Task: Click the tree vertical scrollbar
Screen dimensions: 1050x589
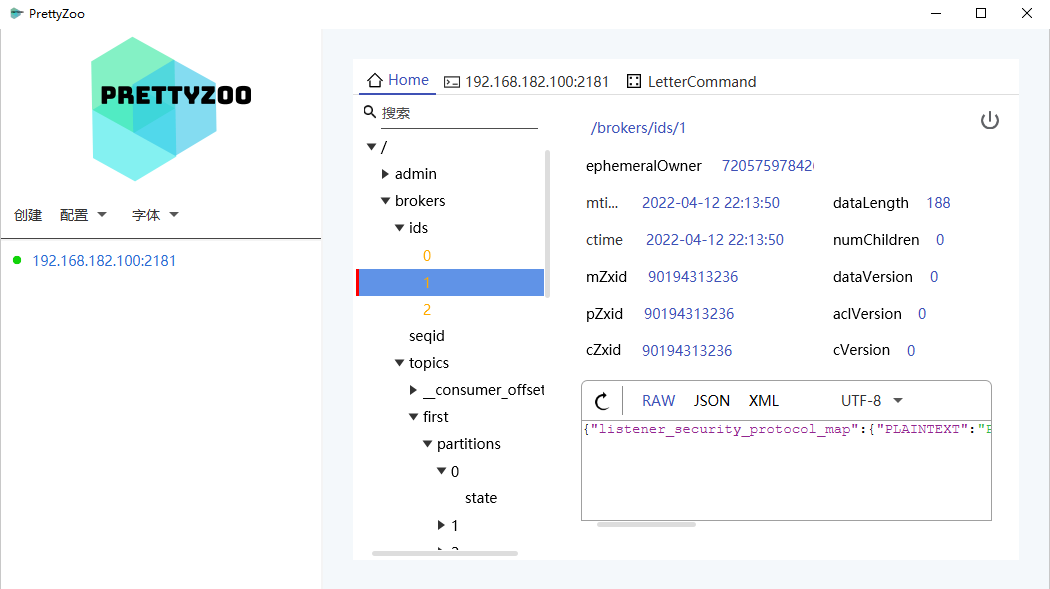Action: coord(547,224)
